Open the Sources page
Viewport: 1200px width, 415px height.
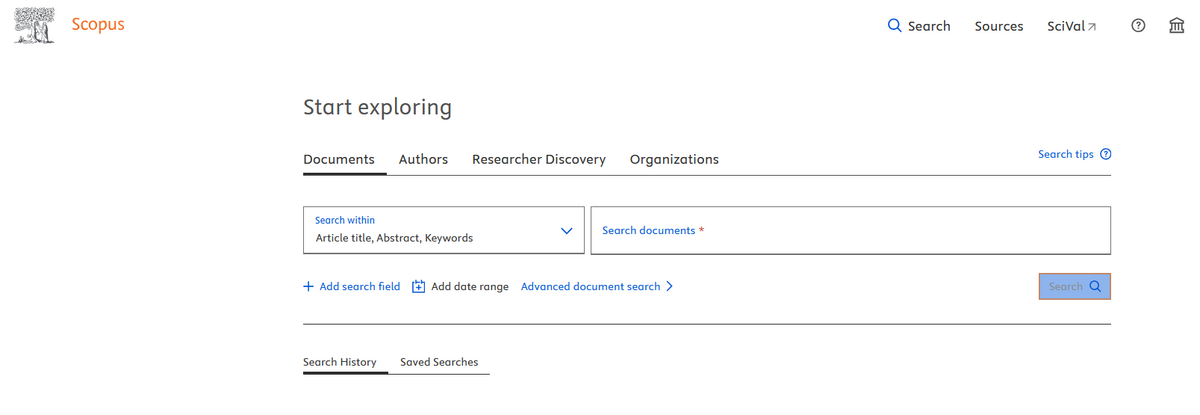tap(998, 26)
